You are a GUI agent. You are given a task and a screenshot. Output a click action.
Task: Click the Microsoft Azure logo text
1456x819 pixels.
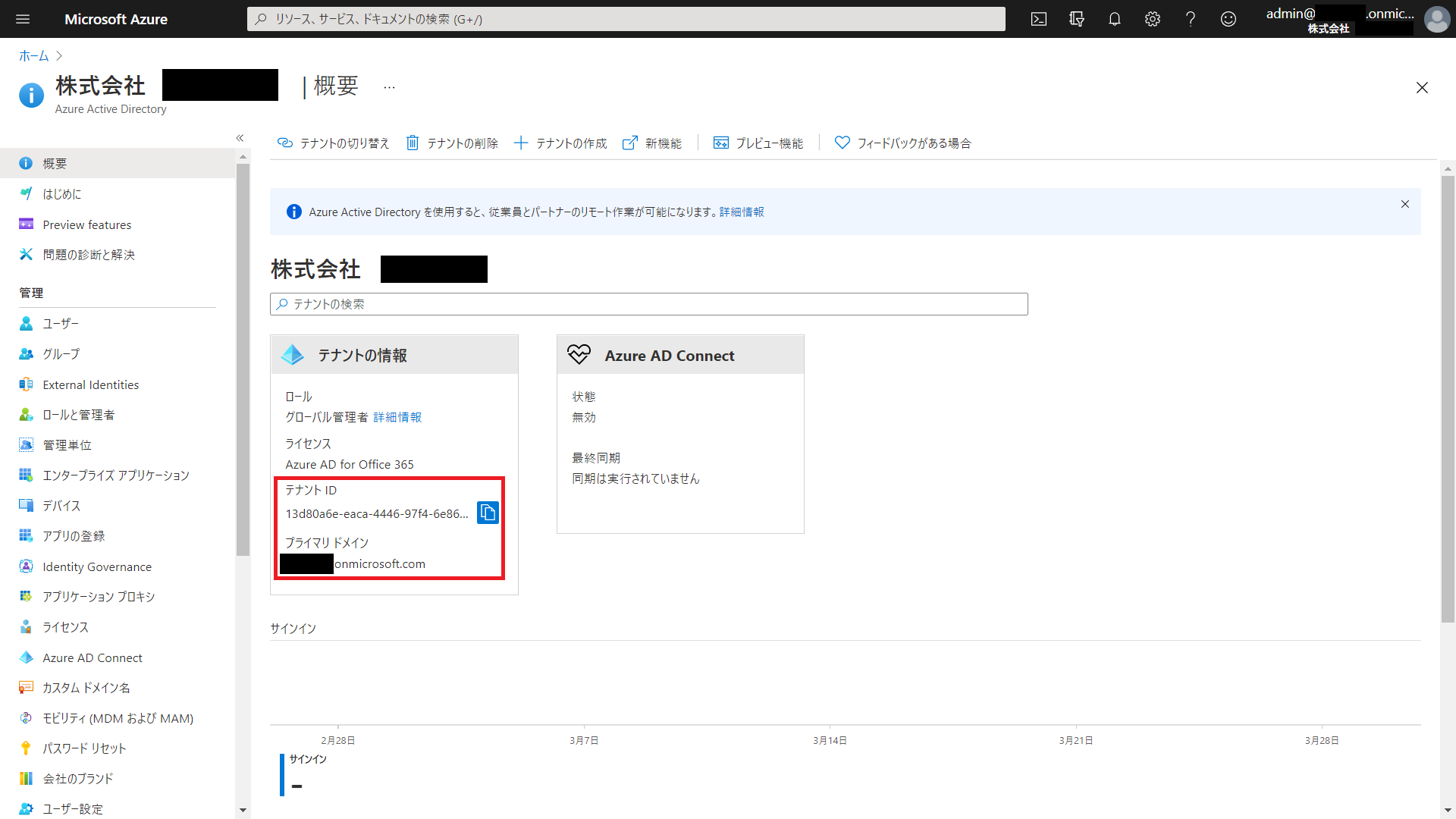(116, 19)
